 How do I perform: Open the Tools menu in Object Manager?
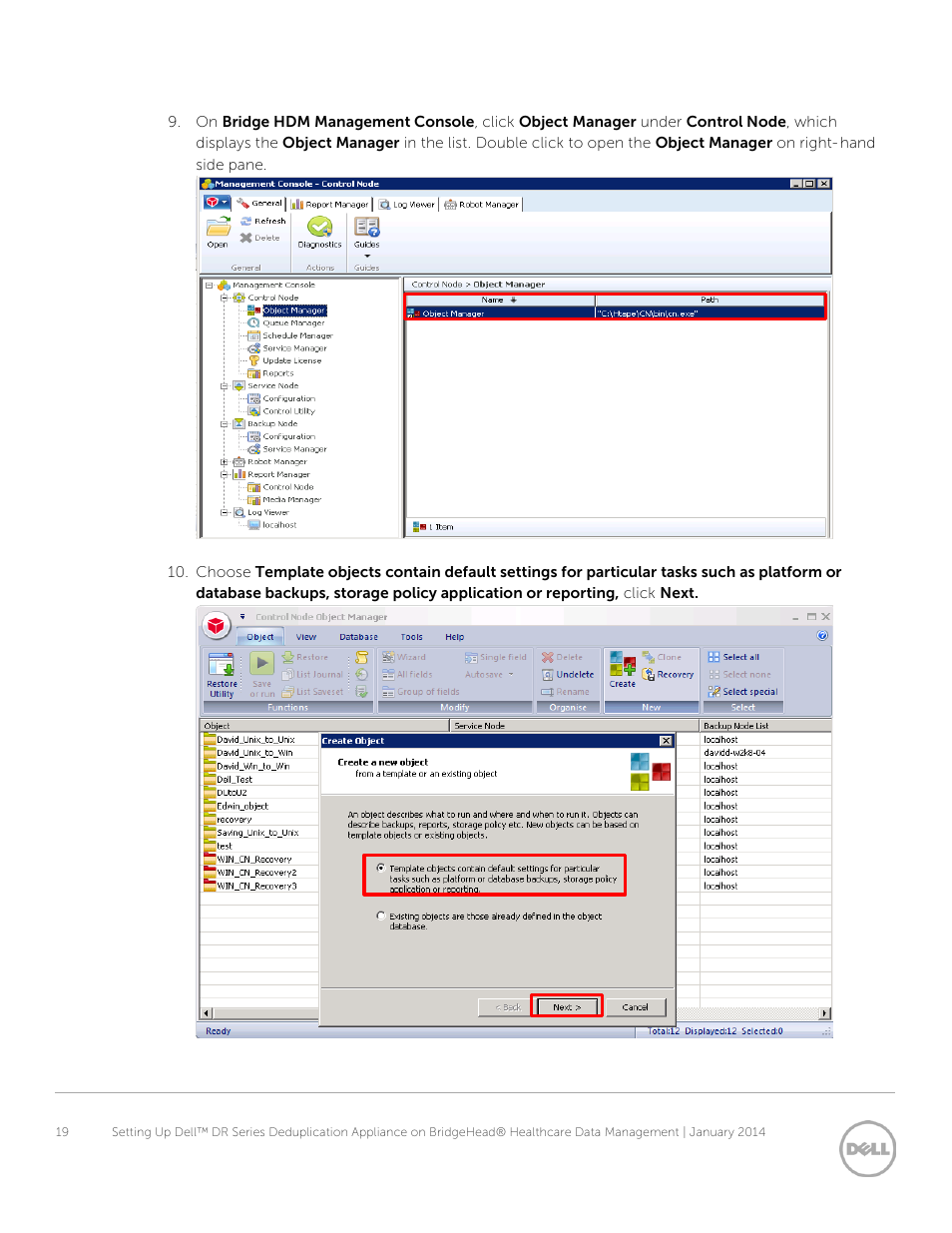pyautogui.click(x=411, y=637)
